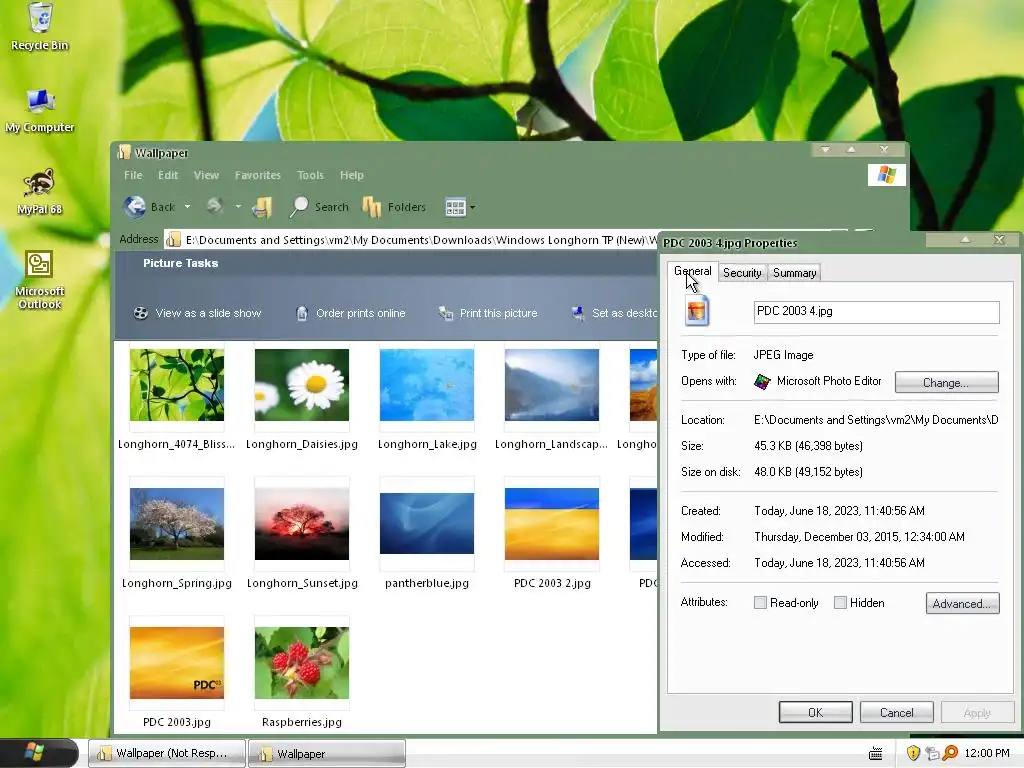Expand the Forward history dropdown arrow
This screenshot has width=1024, height=768.
click(x=238, y=207)
